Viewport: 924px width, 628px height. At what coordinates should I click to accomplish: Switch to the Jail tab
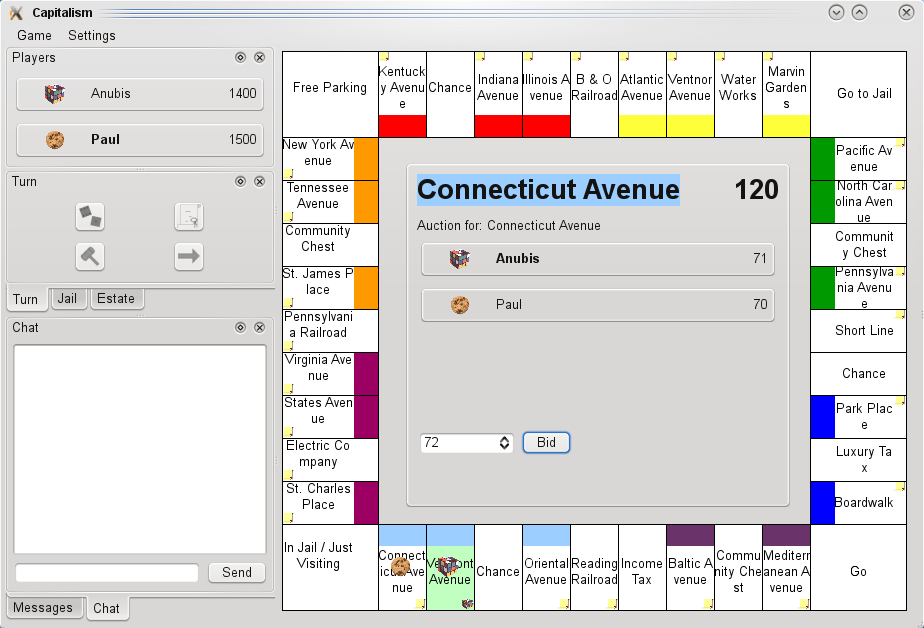tap(67, 299)
